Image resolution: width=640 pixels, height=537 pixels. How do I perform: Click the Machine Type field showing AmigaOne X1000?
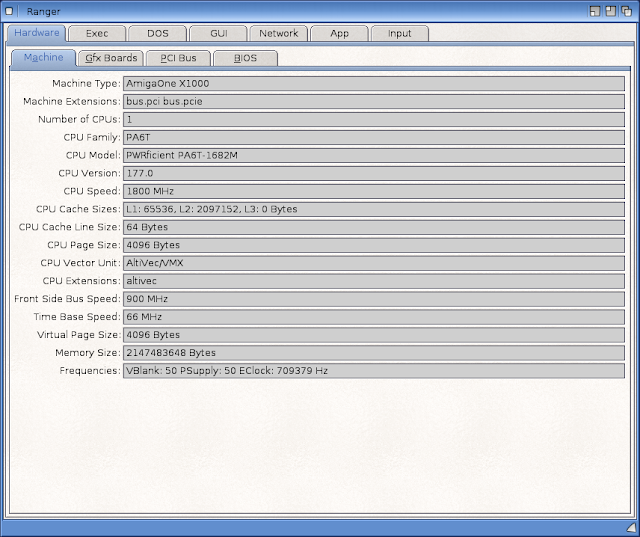[x=374, y=84]
